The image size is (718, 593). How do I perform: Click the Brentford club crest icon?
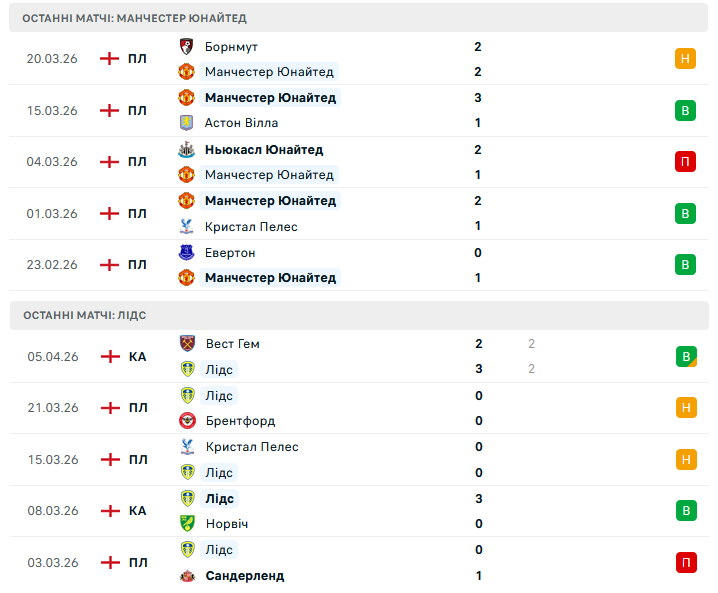click(x=186, y=421)
